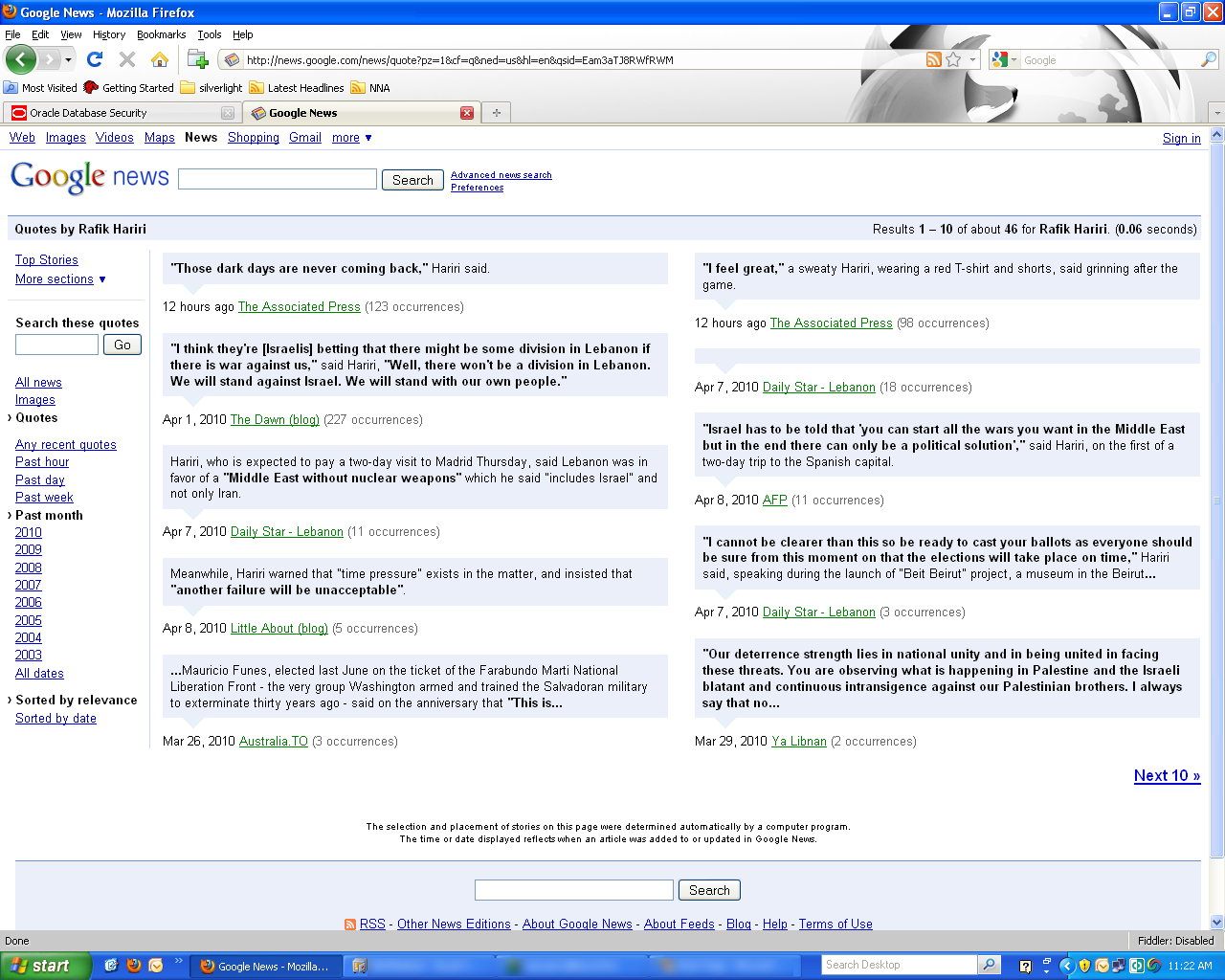This screenshot has height=980, width=1225.
Task: Click the RSS icon in the page footer
Action: [350, 924]
